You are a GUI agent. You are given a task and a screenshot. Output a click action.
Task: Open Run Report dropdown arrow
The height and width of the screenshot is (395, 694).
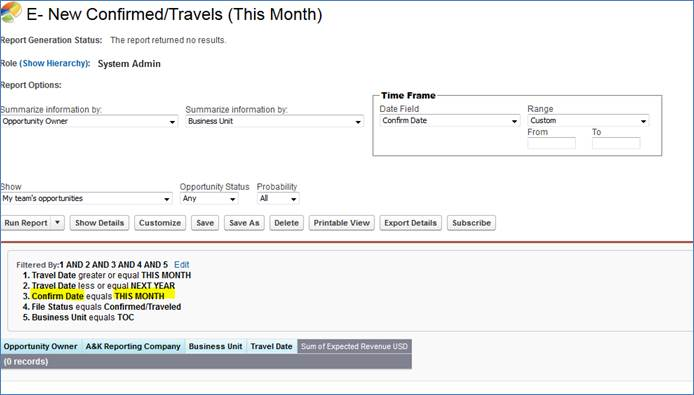coord(58,223)
